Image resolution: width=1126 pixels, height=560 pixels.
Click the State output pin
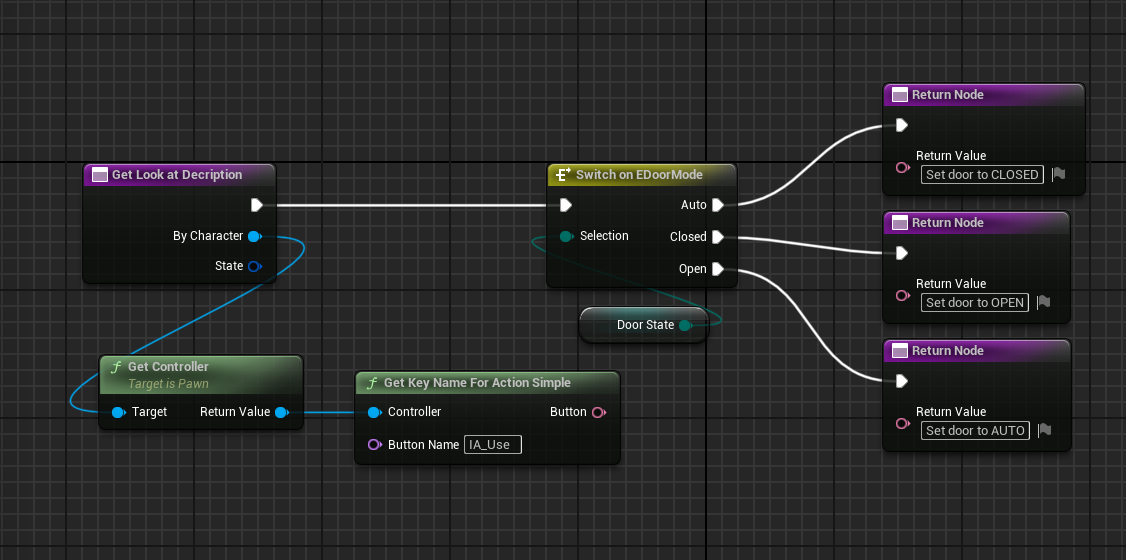(x=254, y=266)
